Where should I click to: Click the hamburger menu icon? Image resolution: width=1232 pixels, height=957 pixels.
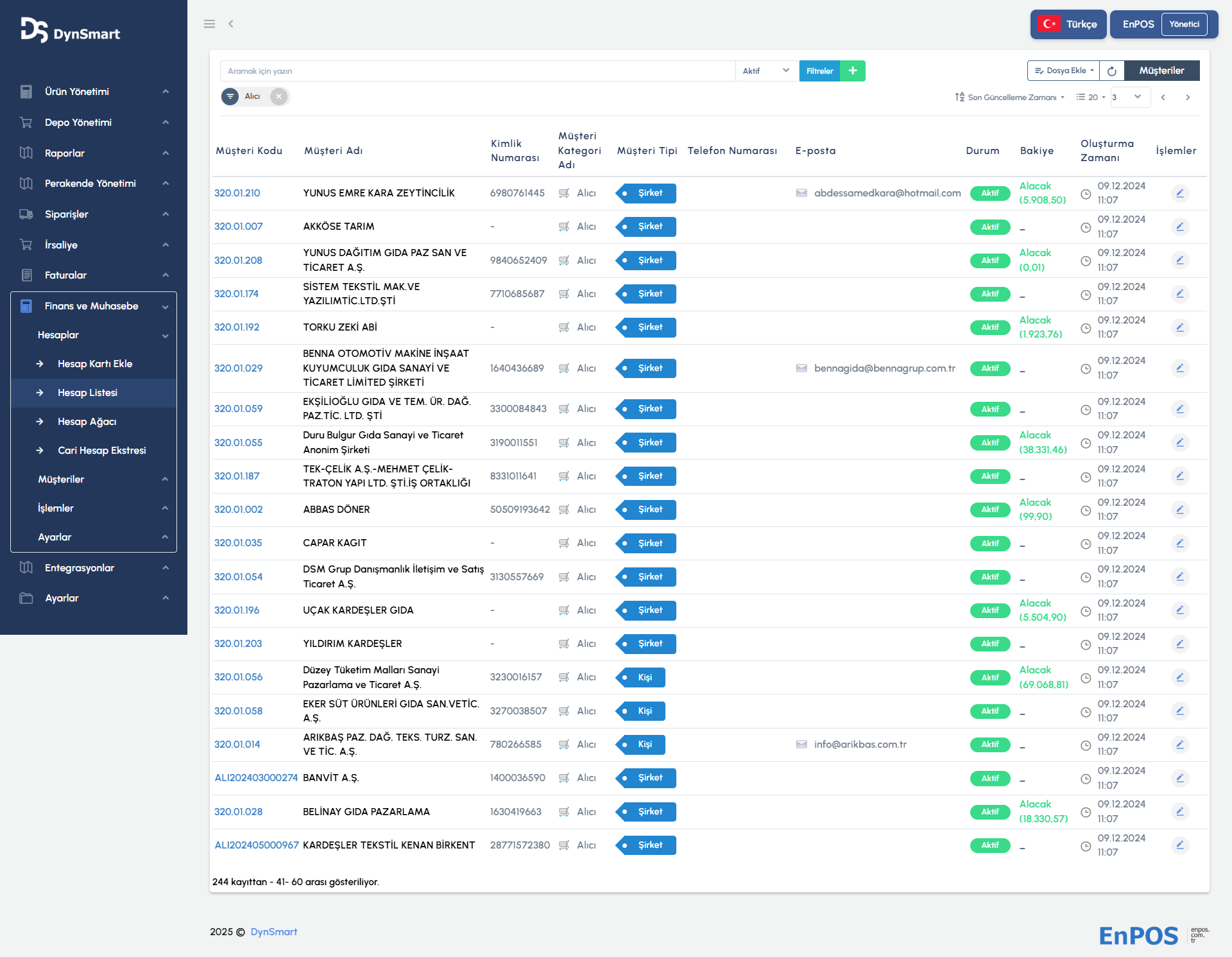pos(209,24)
